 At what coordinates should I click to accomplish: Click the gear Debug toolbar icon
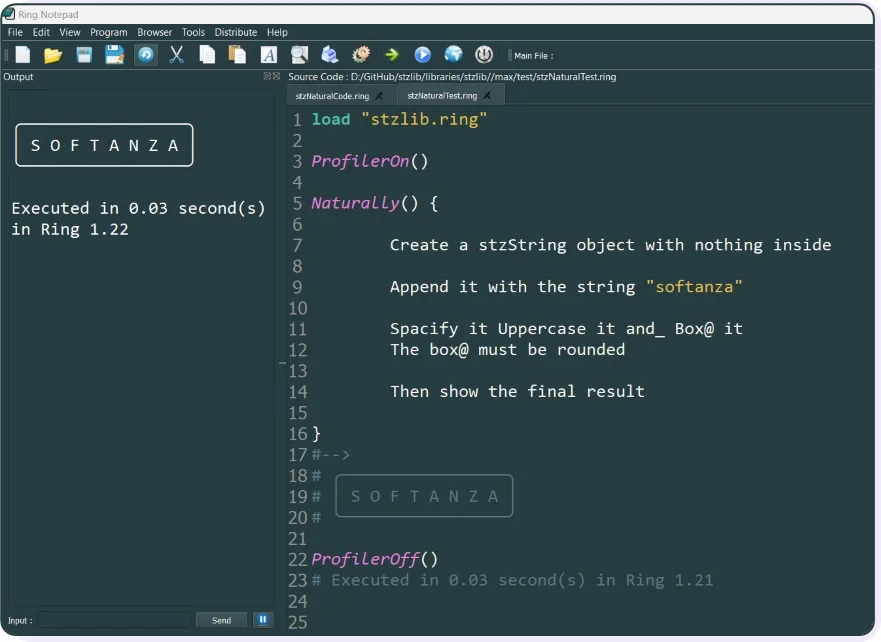point(361,55)
